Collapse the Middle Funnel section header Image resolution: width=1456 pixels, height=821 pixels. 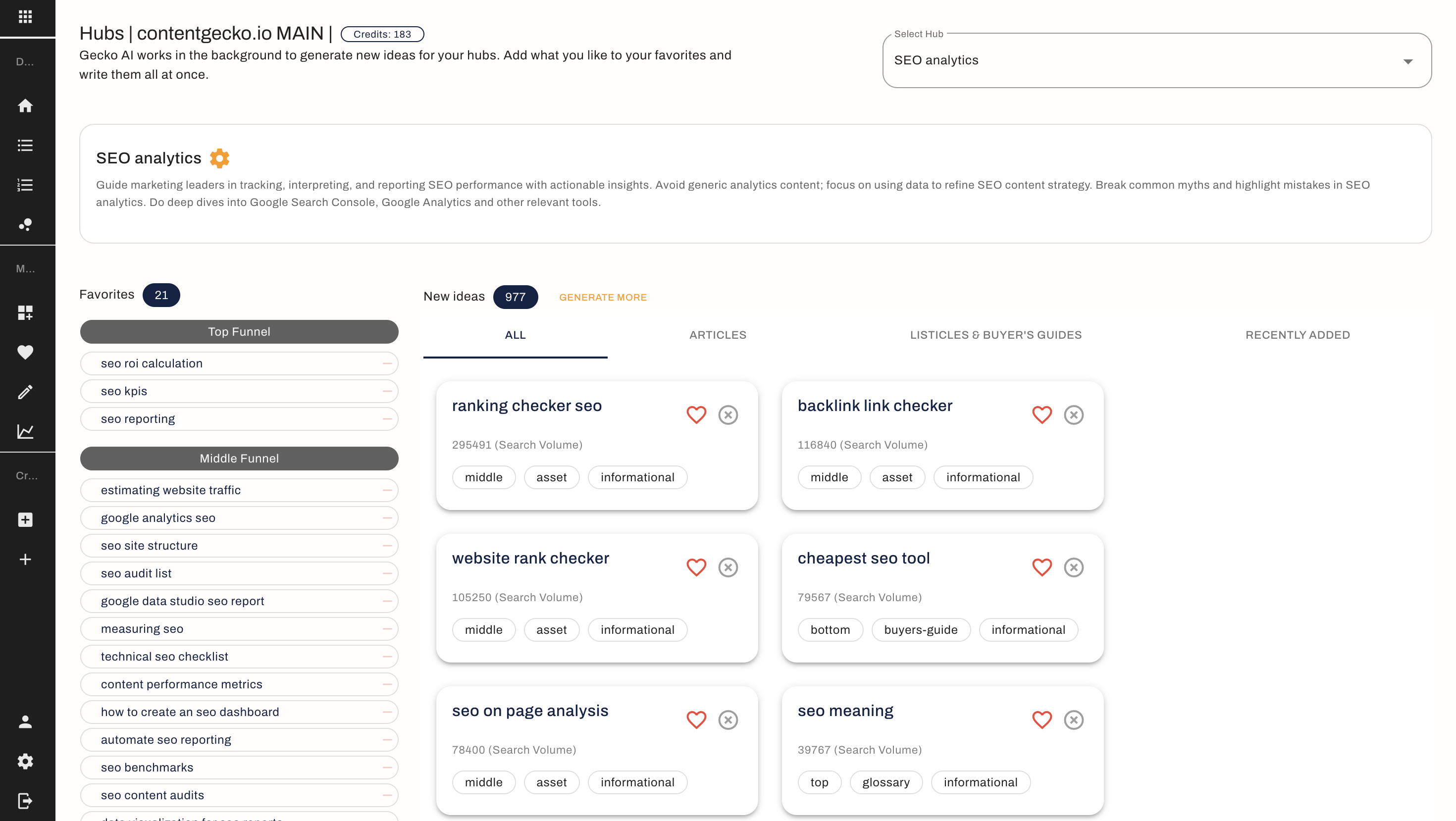click(x=239, y=458)
